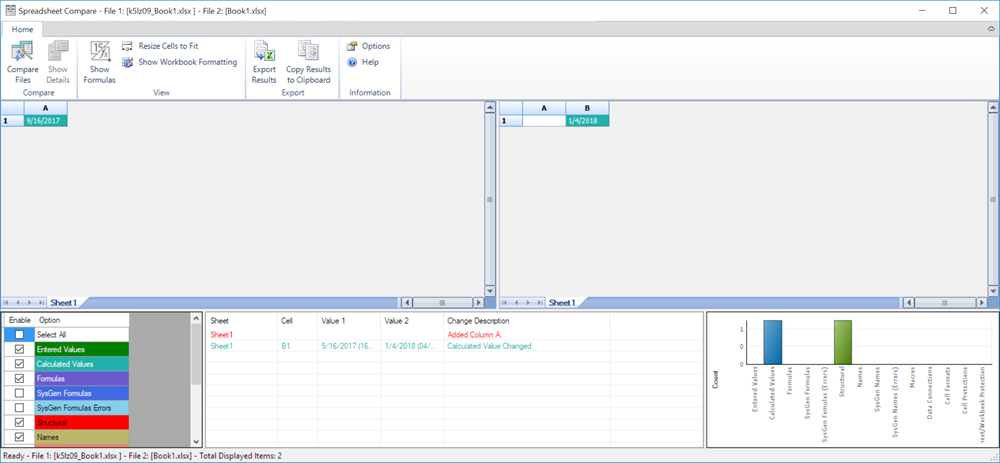
Task: Sort results by the Sheet column header
Action: 242,321
